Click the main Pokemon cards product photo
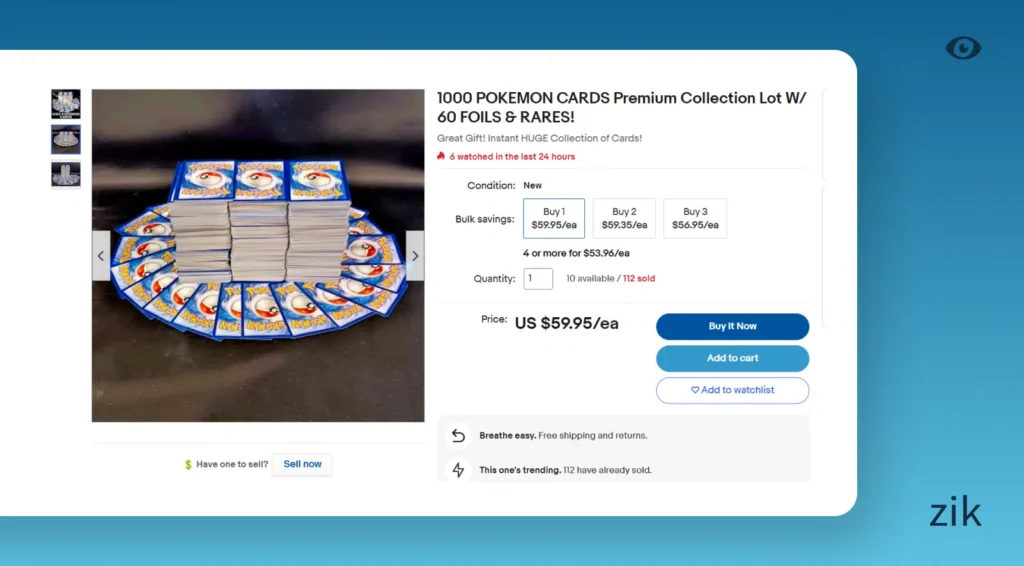 (258, 256)
